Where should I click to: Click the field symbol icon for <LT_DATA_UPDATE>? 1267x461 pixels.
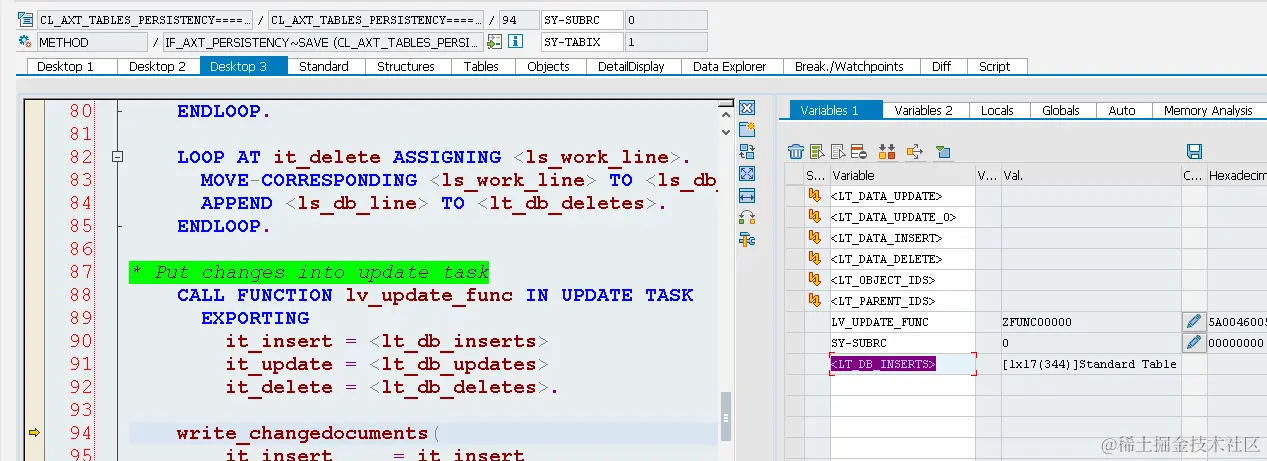pyautogui.click(x=815, y=196)
